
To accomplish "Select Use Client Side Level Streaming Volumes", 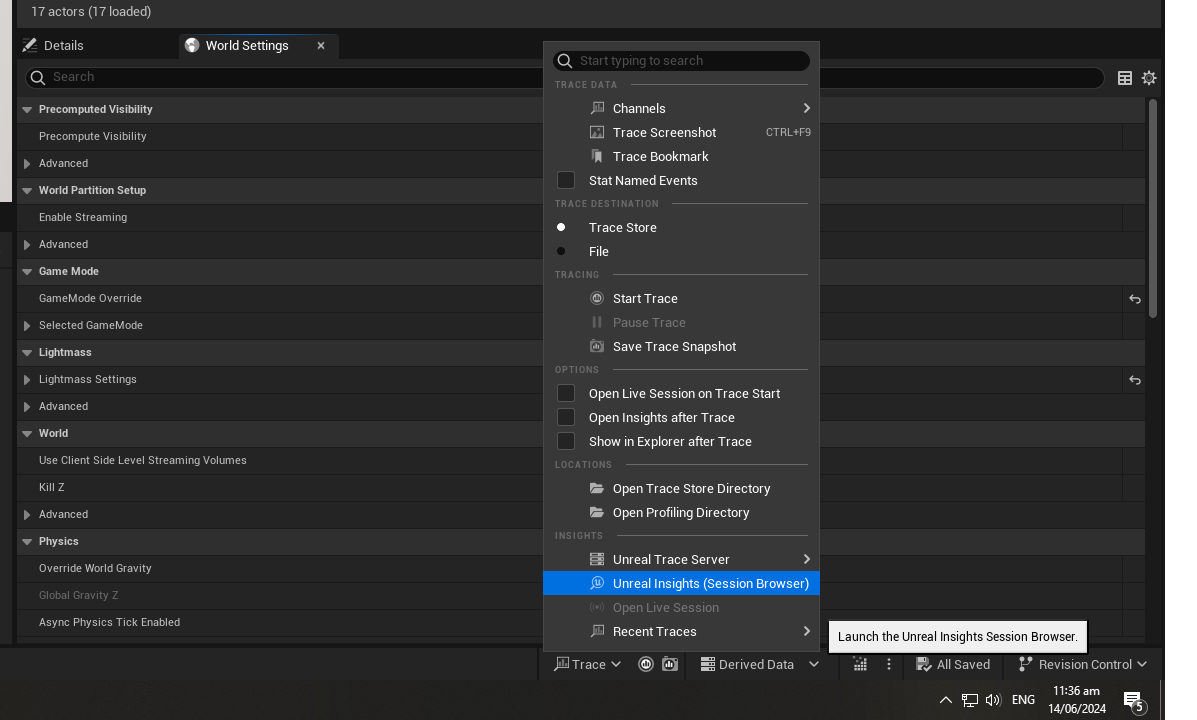I will 581,460.
